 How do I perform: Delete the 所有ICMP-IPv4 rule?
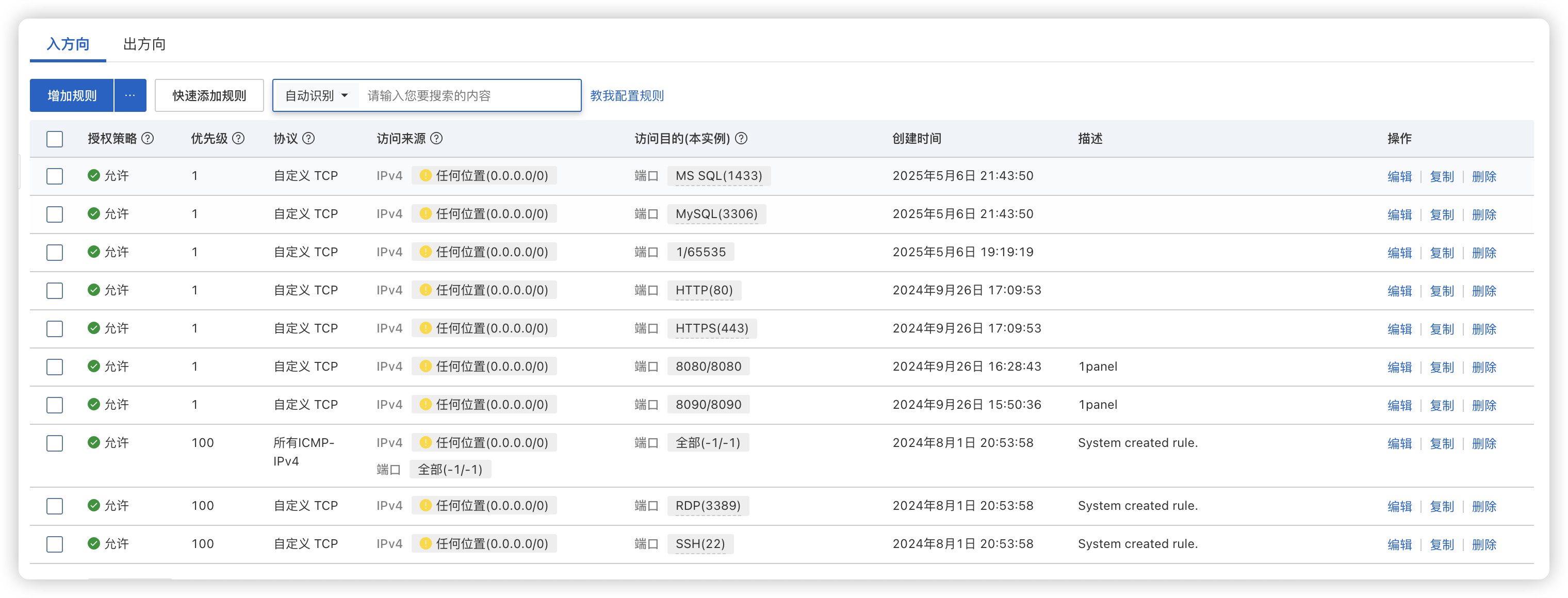tap(1483, 444)
